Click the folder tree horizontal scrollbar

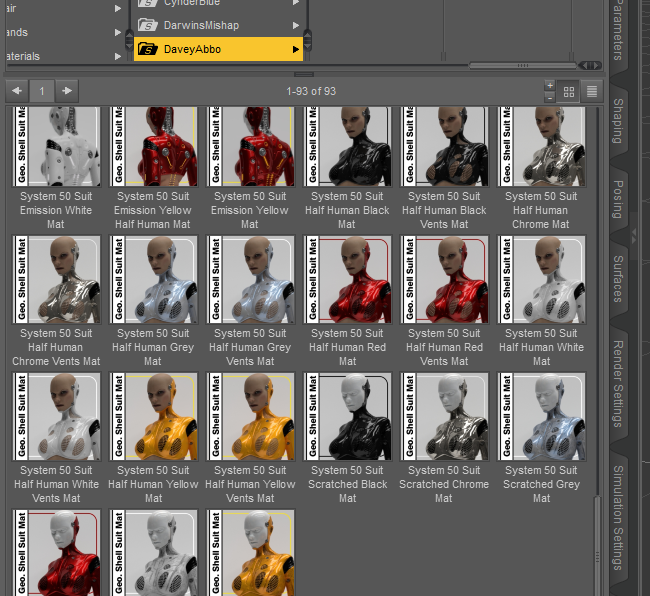(523, 65)
